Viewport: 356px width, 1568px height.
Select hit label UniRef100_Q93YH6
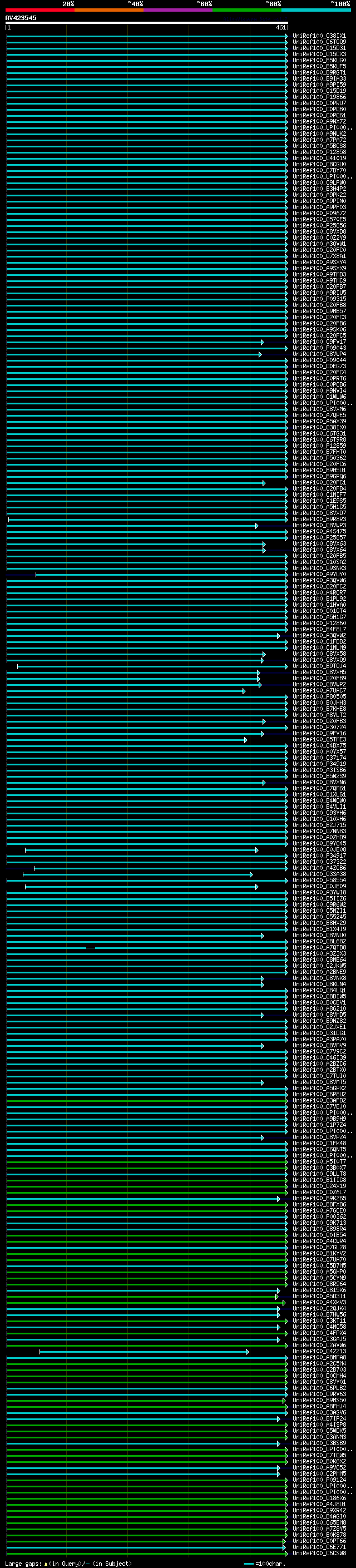tap(319, 813)
